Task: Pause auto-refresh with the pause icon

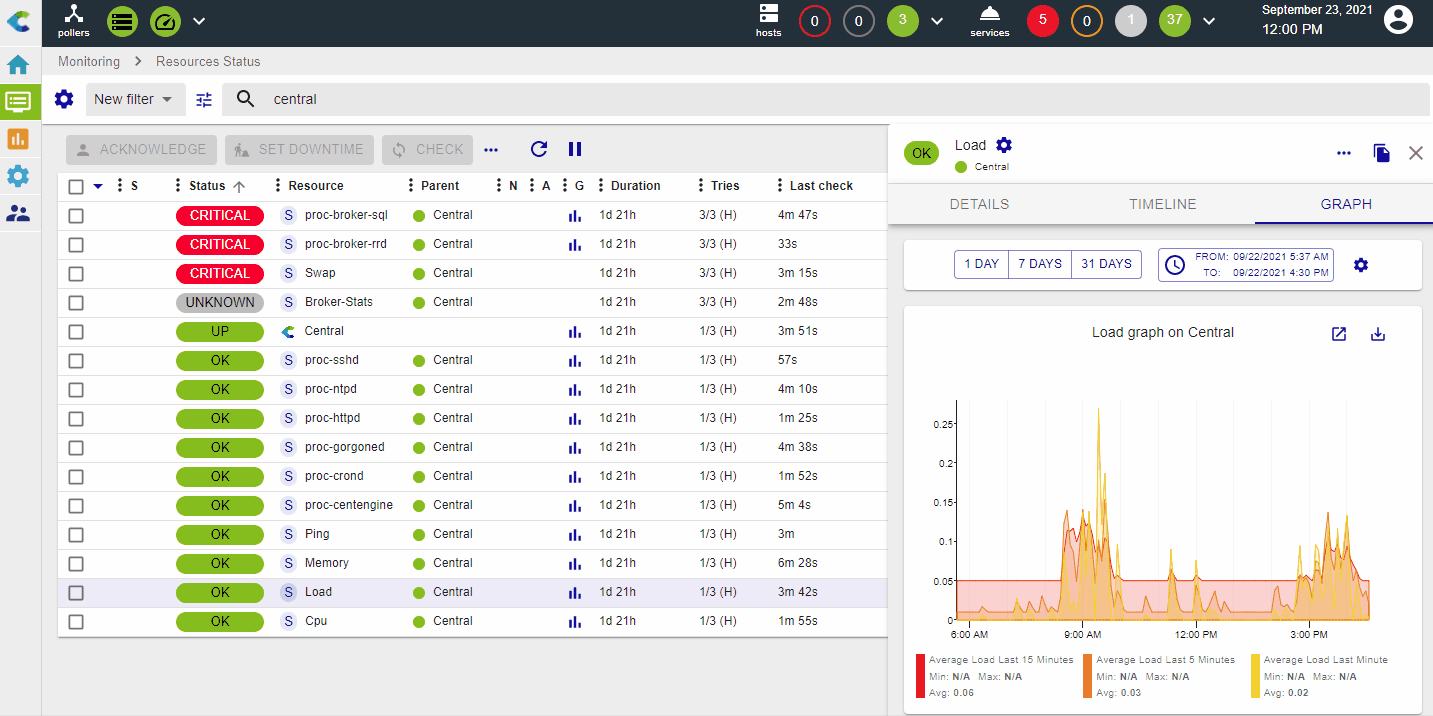Action: coord(575,149)
